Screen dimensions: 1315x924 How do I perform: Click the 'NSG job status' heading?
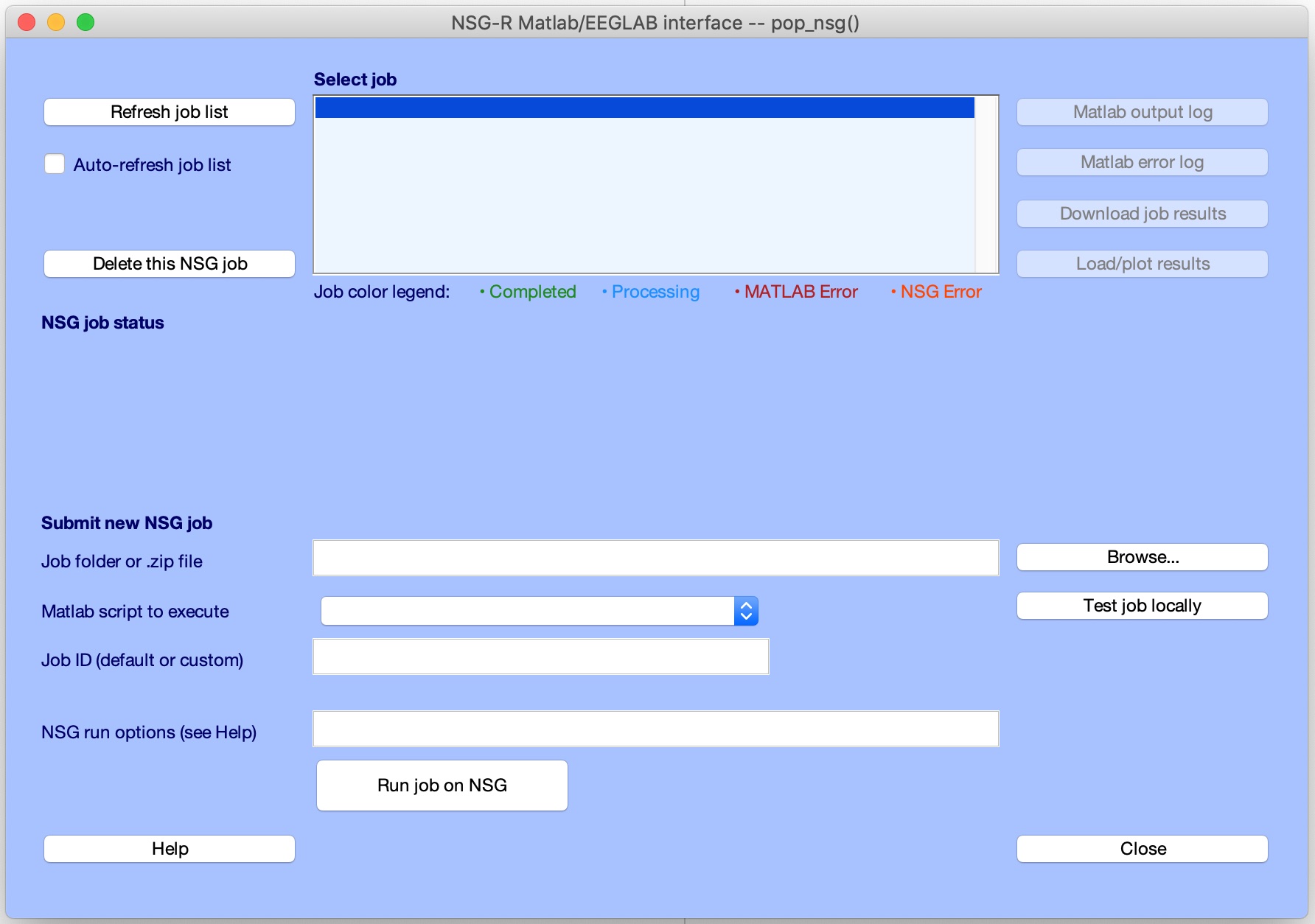point(102,323)
